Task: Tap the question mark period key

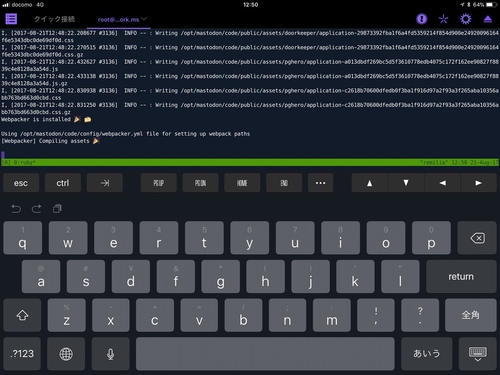Action: pyautogui.click(x=420, y=315)
